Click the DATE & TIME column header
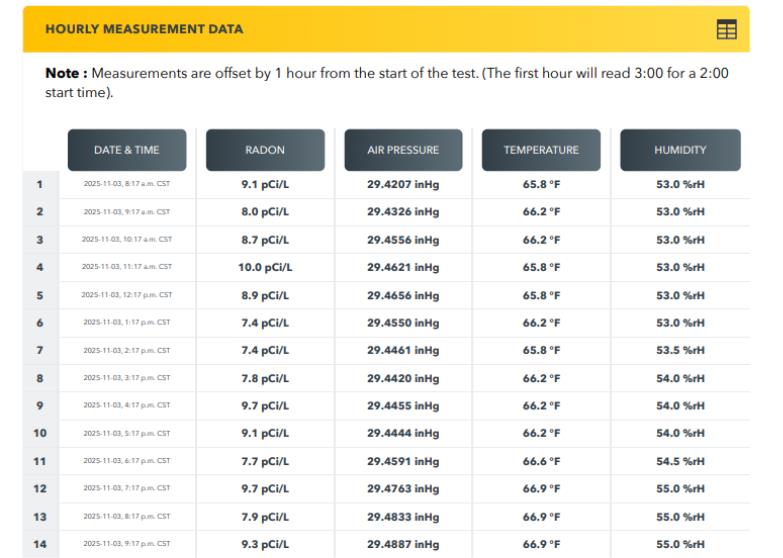The height and width of the screenshot is (558, 783). tap(126, 150)
